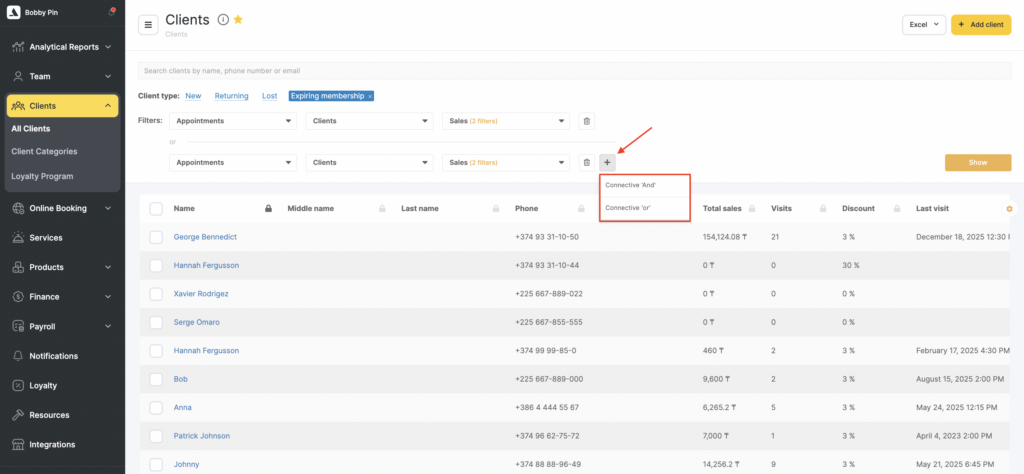
Task: Open table column settings gear icon
Action: tap(1009, 209)
